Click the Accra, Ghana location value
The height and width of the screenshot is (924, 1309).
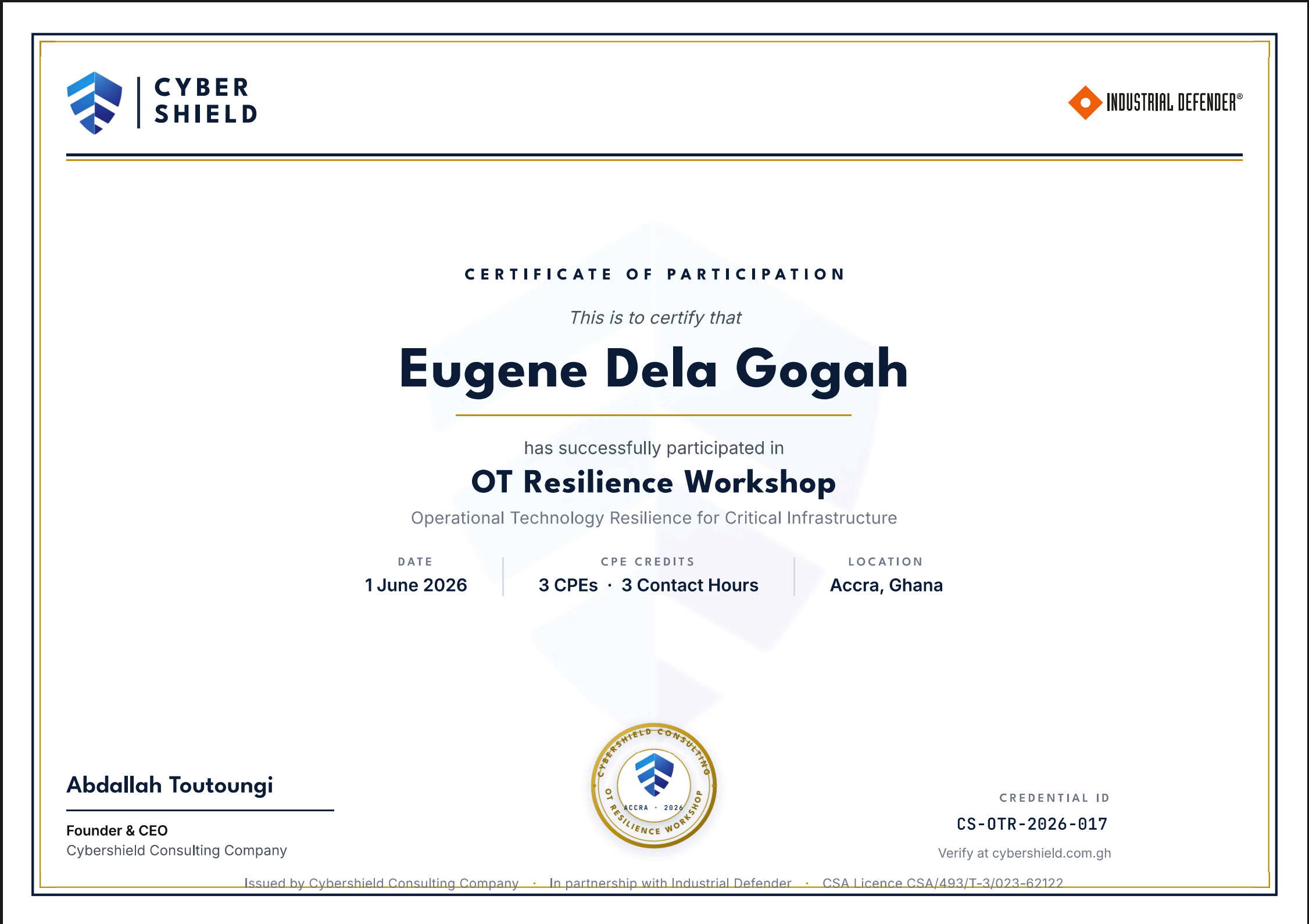point(886,585)
